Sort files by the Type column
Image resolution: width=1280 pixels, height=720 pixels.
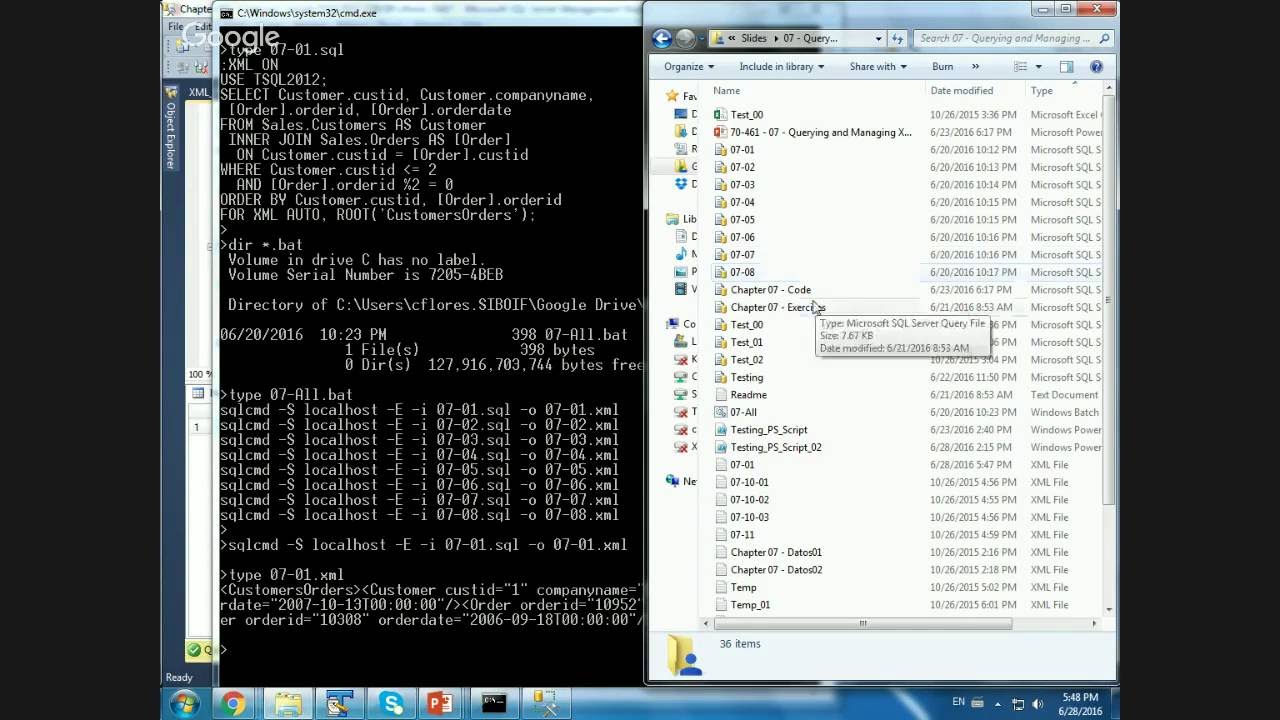[x=1041, y=91]
